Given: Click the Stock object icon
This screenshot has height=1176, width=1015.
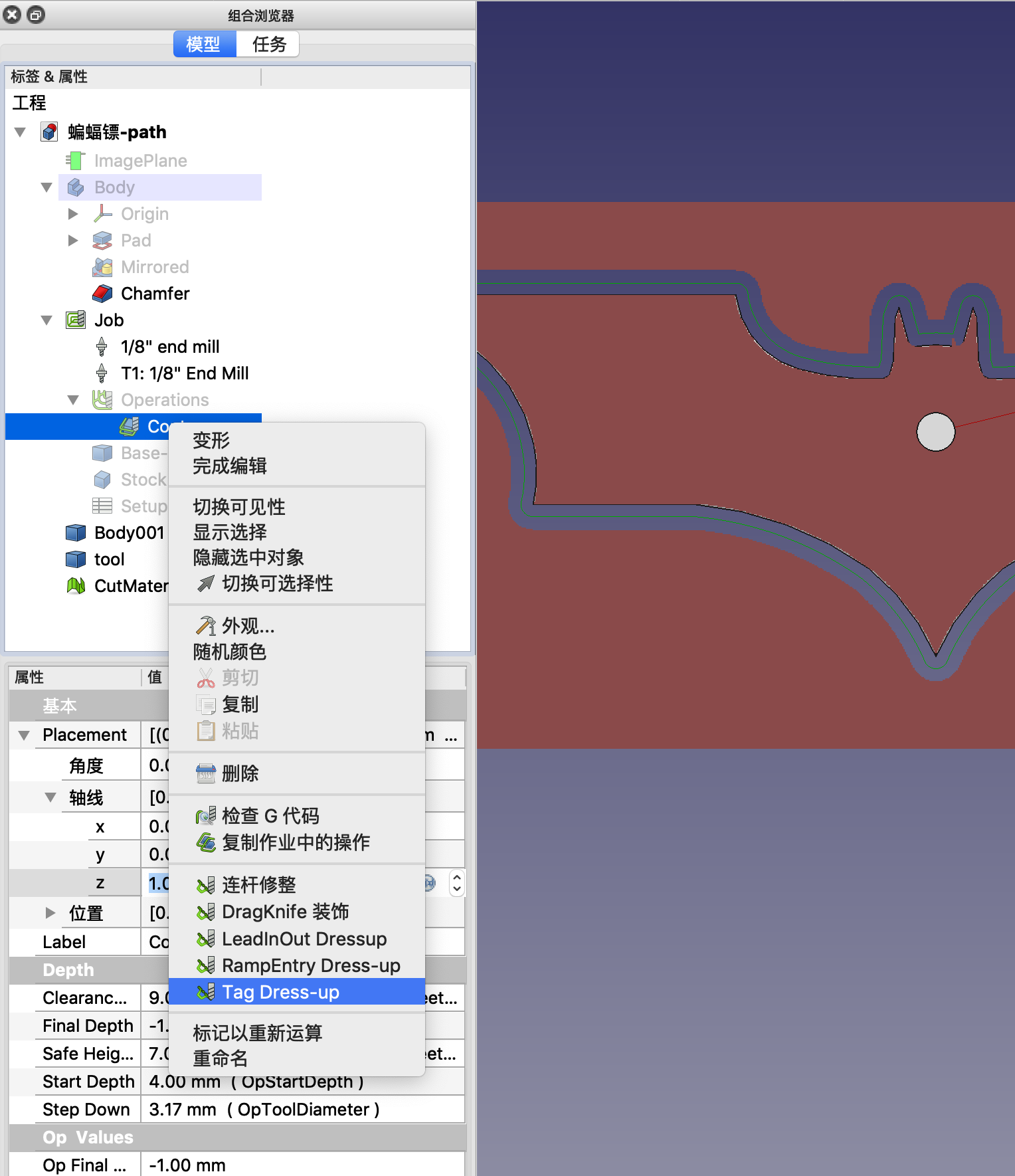Looking at the screenshot, I should coord(102,479).
